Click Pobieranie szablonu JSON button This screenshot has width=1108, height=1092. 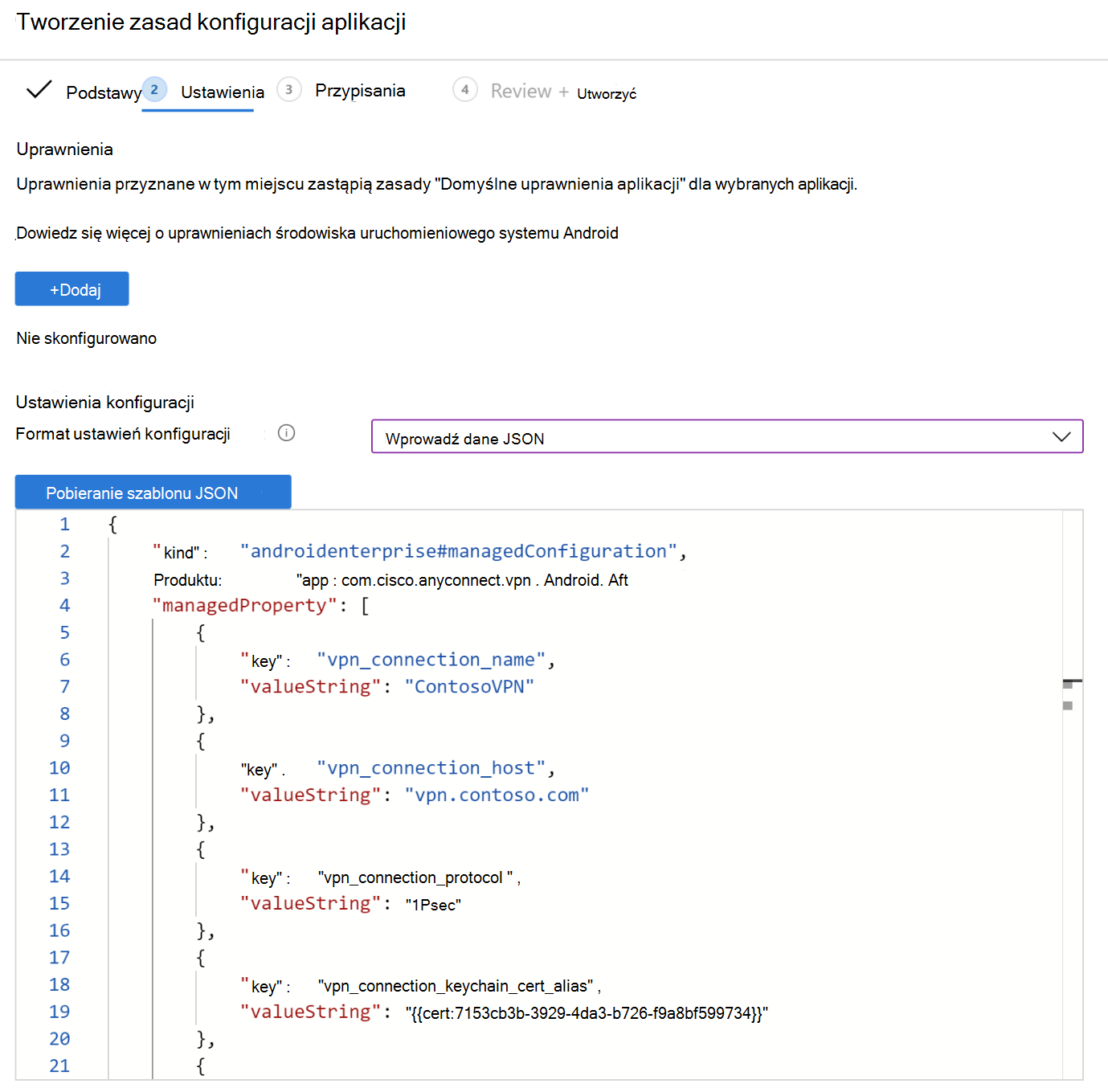click(153, 492)
